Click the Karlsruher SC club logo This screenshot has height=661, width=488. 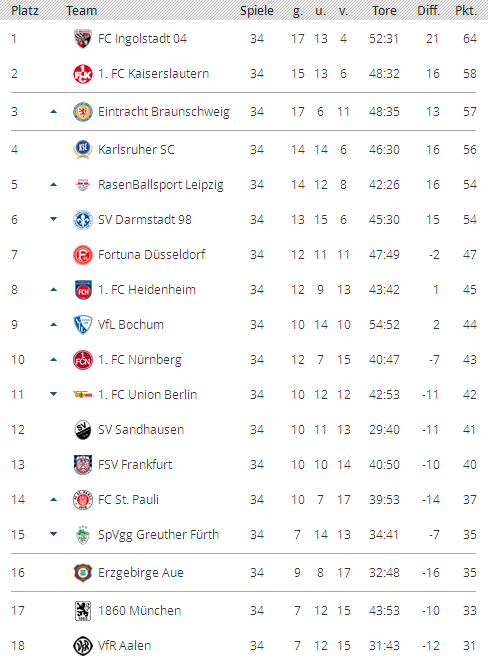83,150
